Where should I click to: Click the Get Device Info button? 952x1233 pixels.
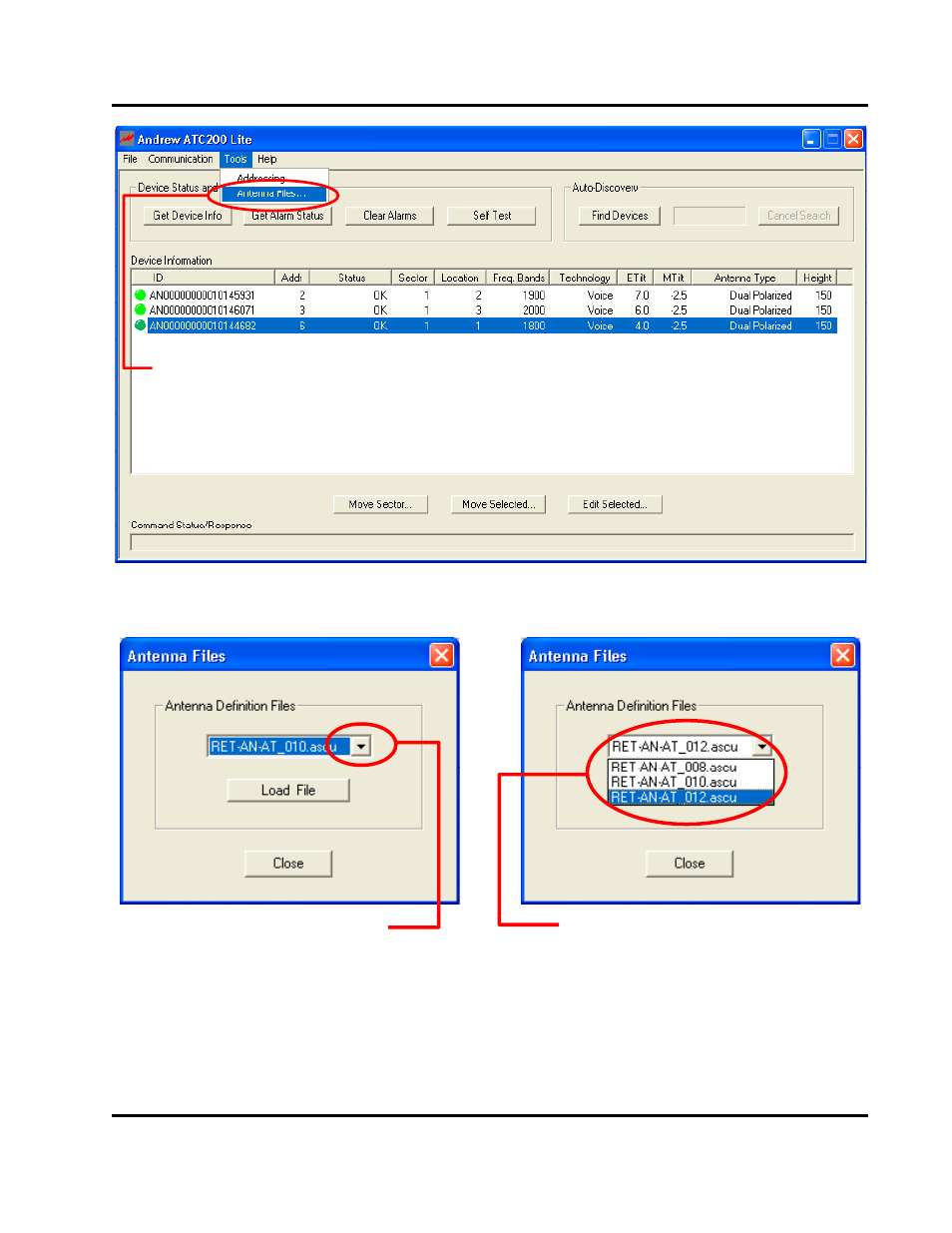tap(188, 216)
